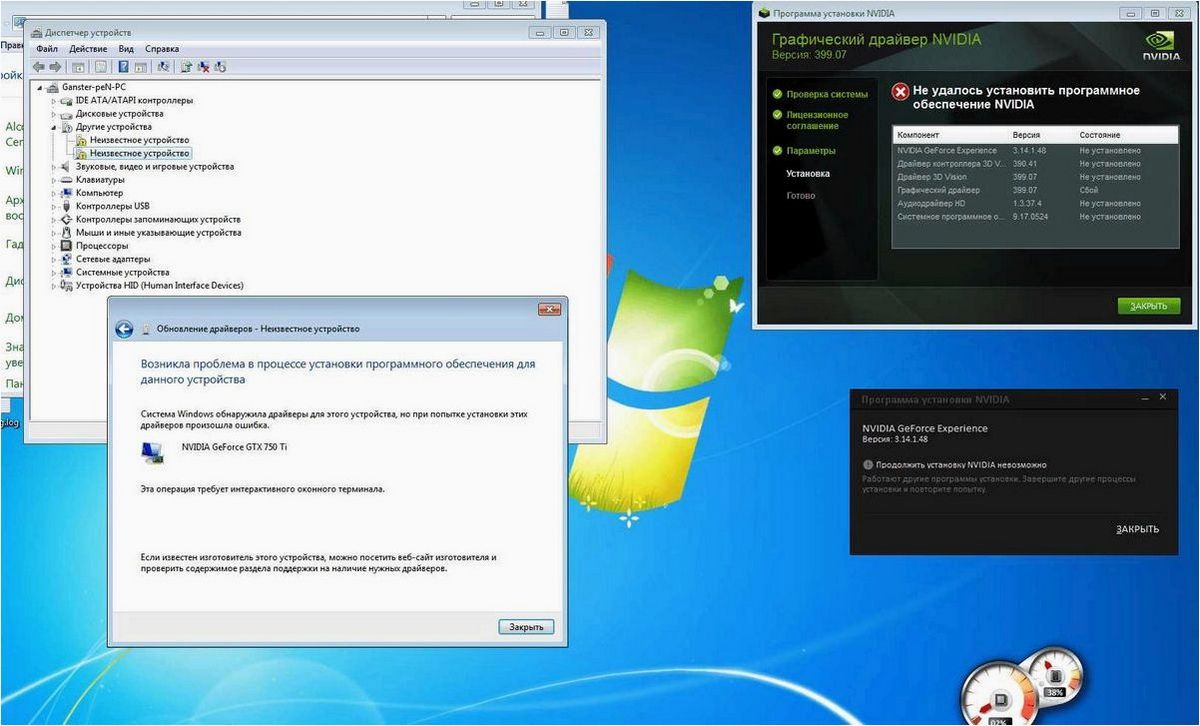Expand the IDE ATA/ATAPI контроллеры node
1200x726 pixels.
[x=54, y=100]
